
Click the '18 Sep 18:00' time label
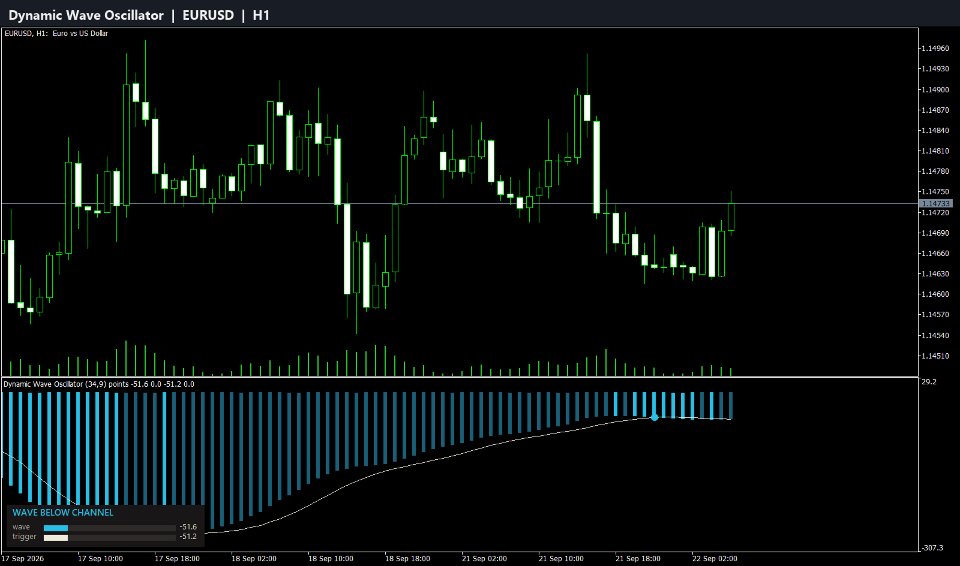(x=407, y=559)
